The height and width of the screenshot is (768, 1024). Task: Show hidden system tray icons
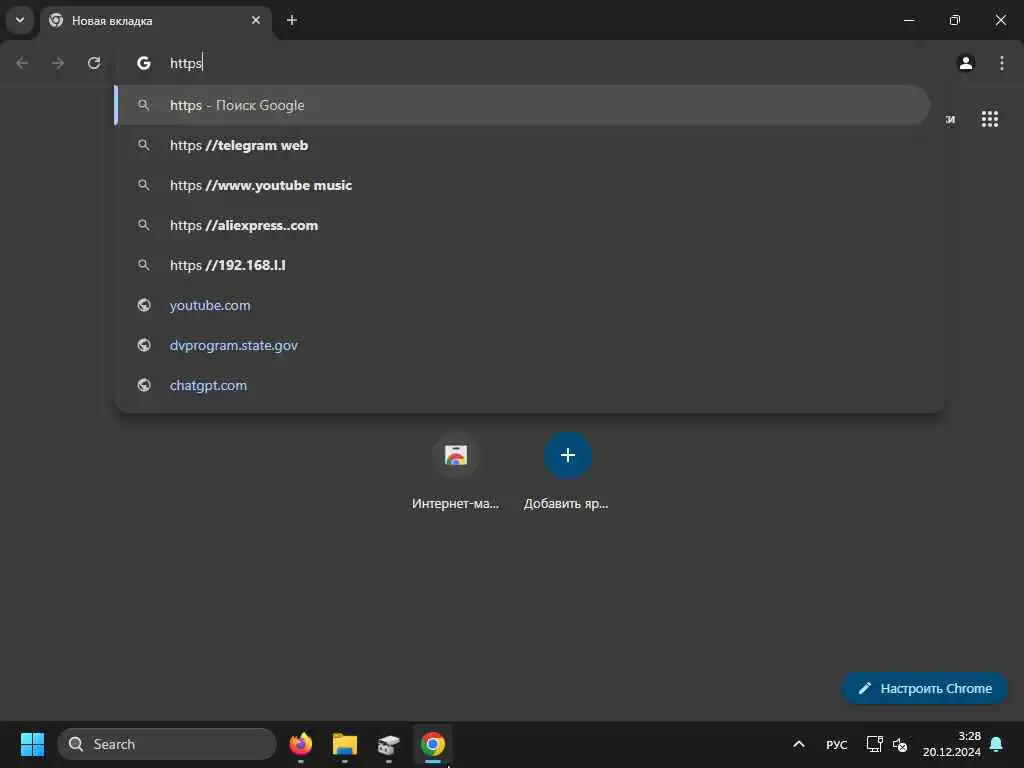(799, 744)
